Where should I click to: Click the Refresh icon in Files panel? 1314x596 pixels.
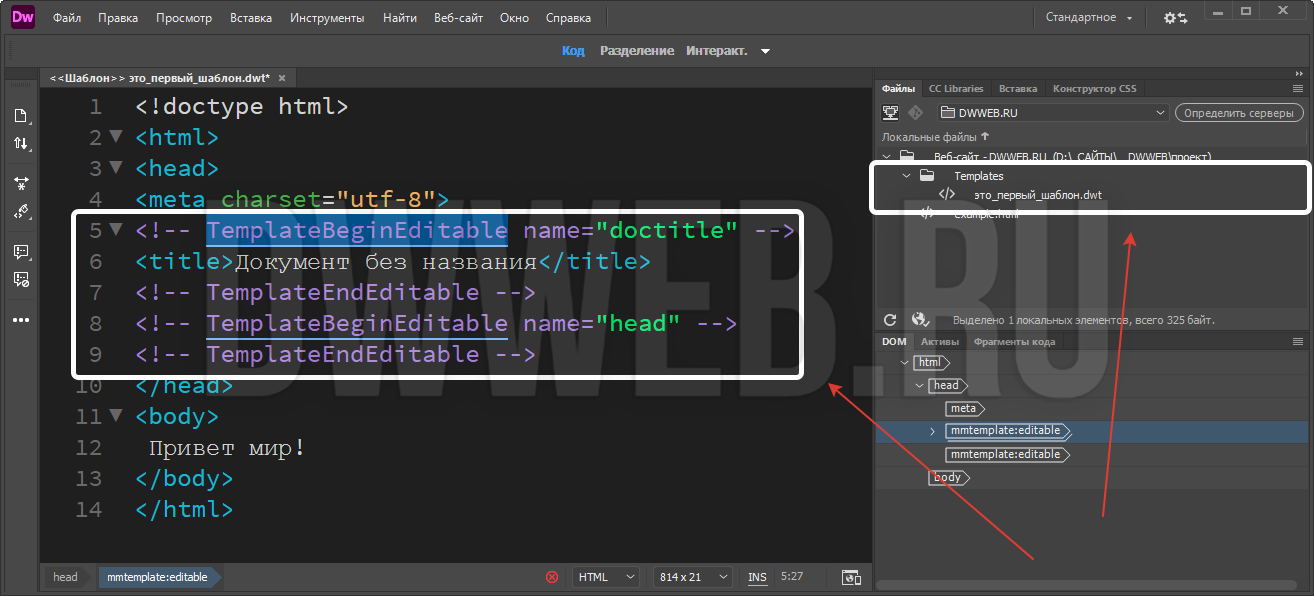(x=890, y=320)
